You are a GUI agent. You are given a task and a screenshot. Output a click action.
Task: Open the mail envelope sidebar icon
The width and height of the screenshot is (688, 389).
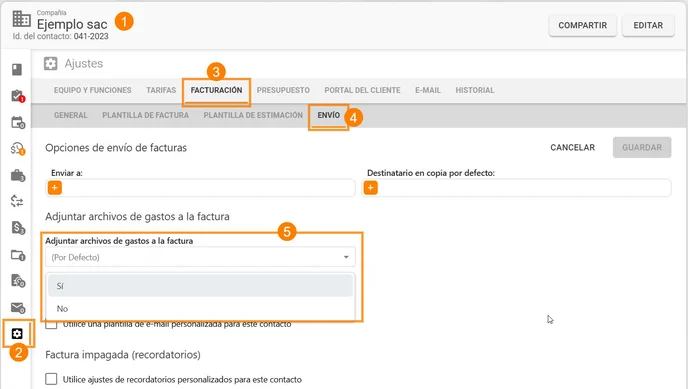(x=18, y=307)
